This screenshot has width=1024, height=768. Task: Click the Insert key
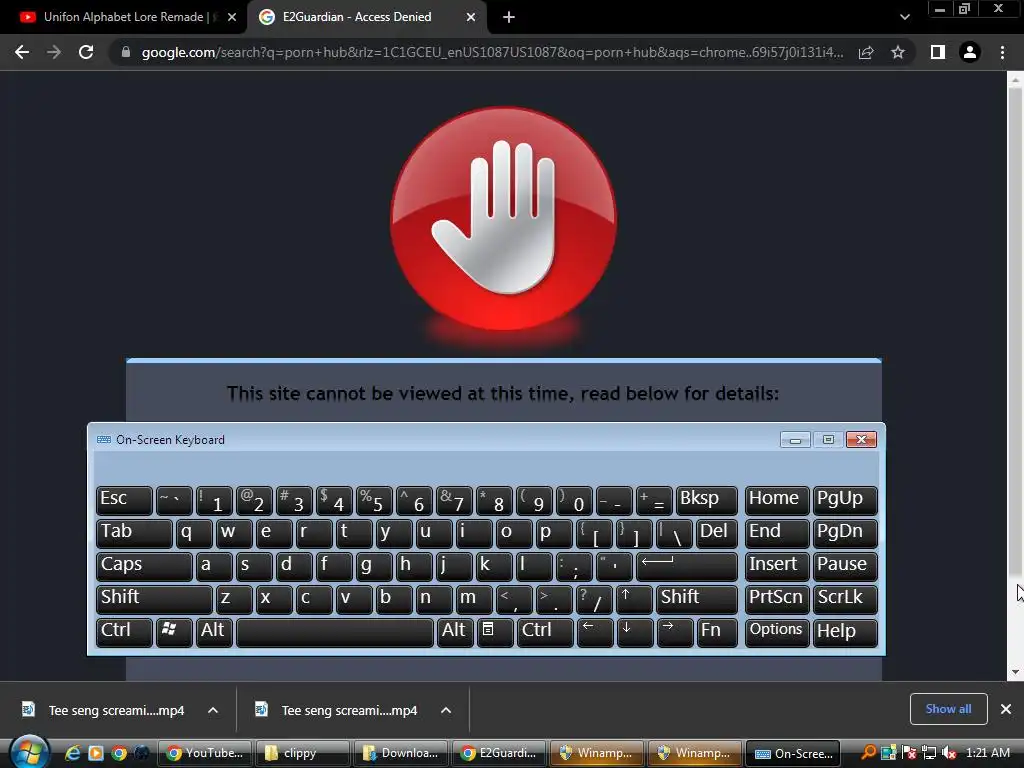pyautogui.click(x=776, y=566)
